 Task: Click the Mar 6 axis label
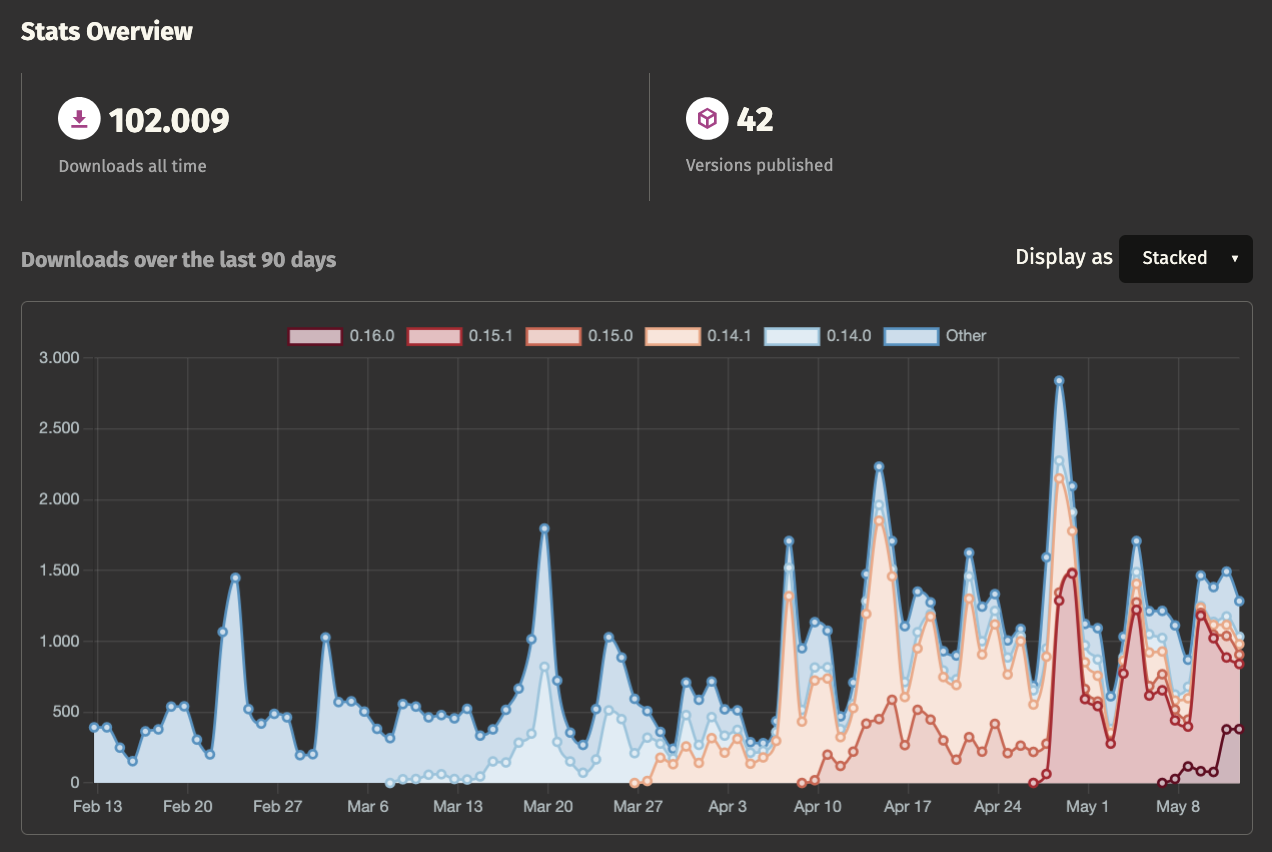tap(368, 806)
